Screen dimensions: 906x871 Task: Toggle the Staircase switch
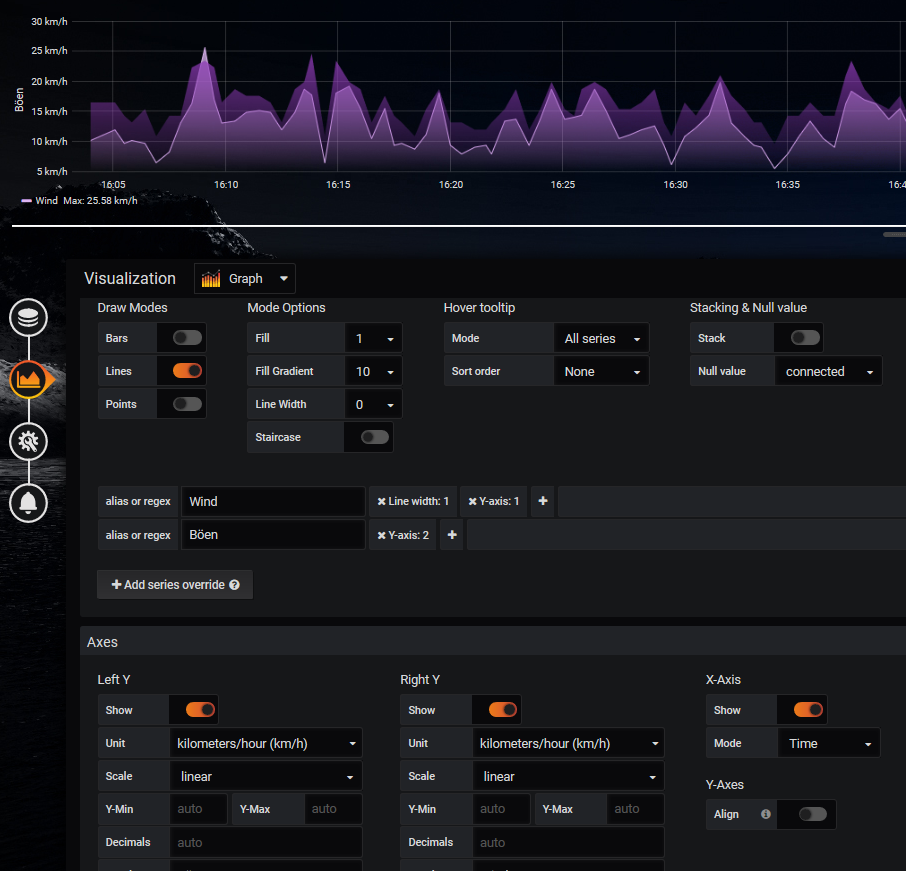[375, 437]
